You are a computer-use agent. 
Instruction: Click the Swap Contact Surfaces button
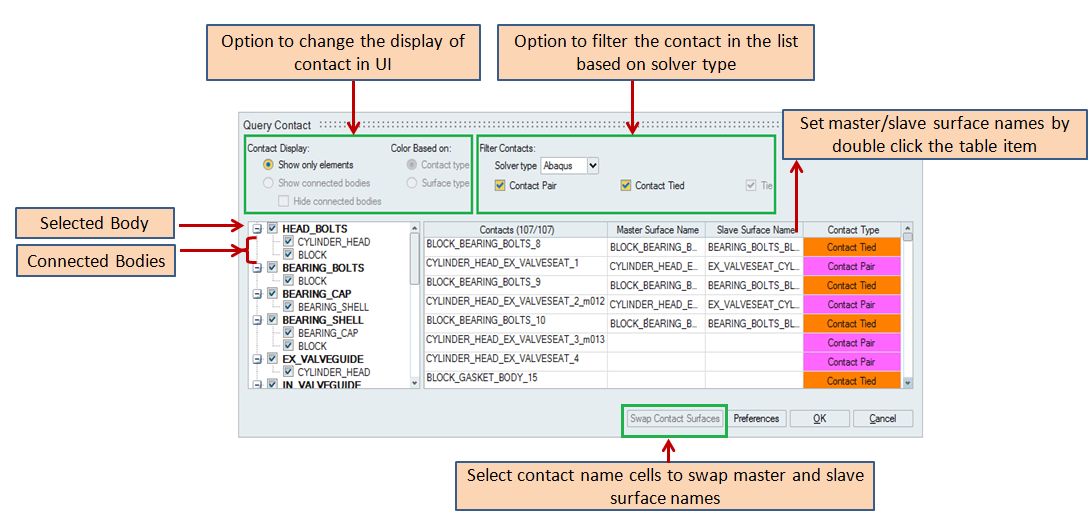(x=674, y=419)
